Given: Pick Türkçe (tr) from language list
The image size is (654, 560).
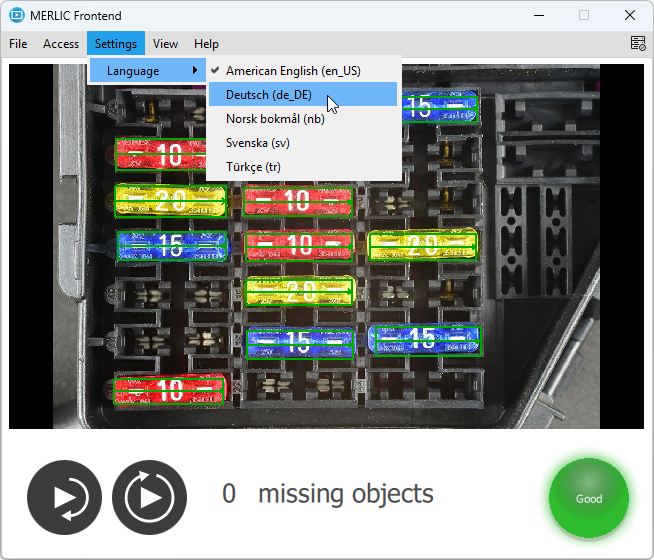Looking at the screenshot, I should point(255,166).
